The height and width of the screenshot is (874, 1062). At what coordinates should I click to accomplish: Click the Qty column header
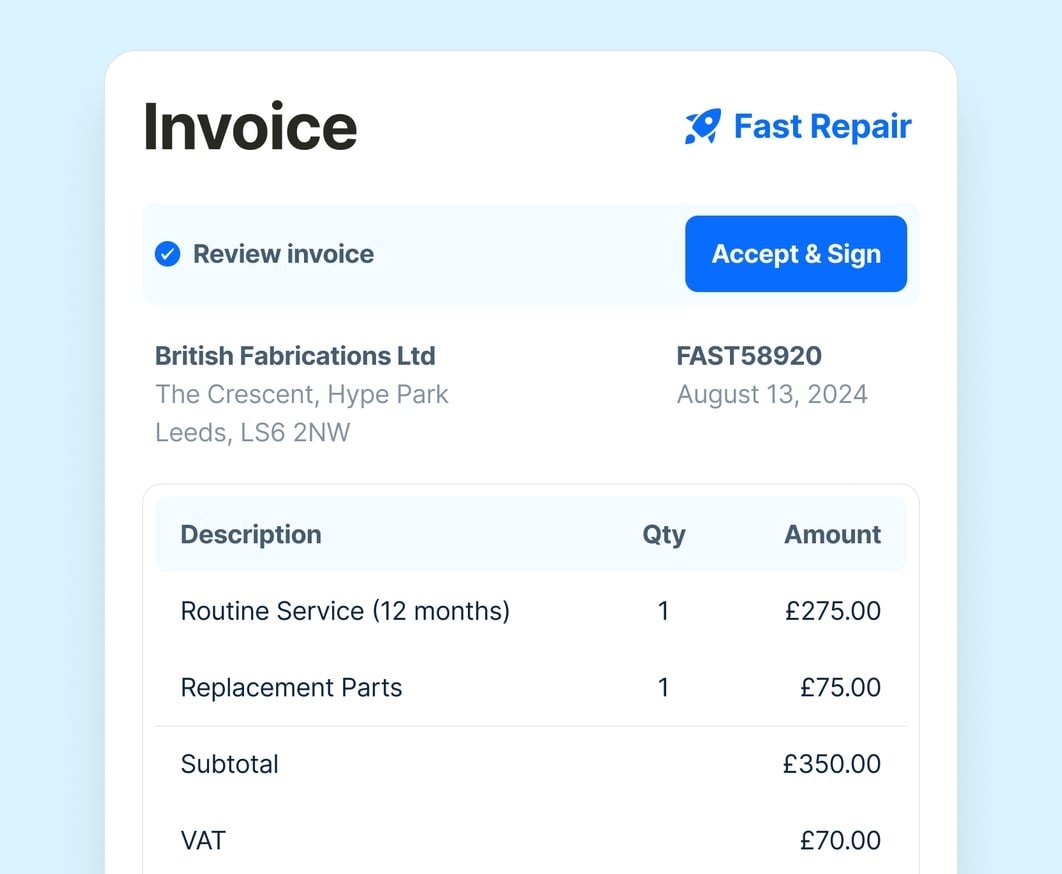click(x=664, y=534)
